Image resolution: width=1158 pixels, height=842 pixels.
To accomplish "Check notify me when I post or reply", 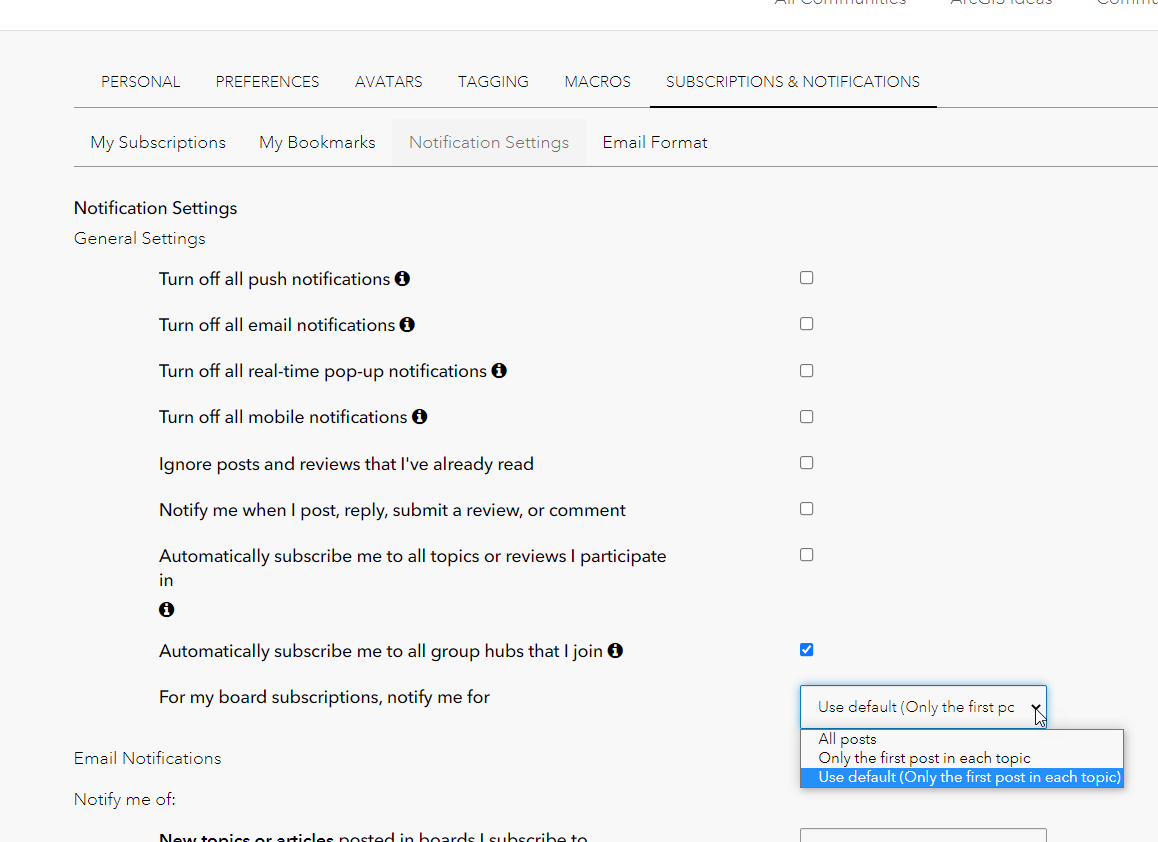I will [x=806, y=508].
